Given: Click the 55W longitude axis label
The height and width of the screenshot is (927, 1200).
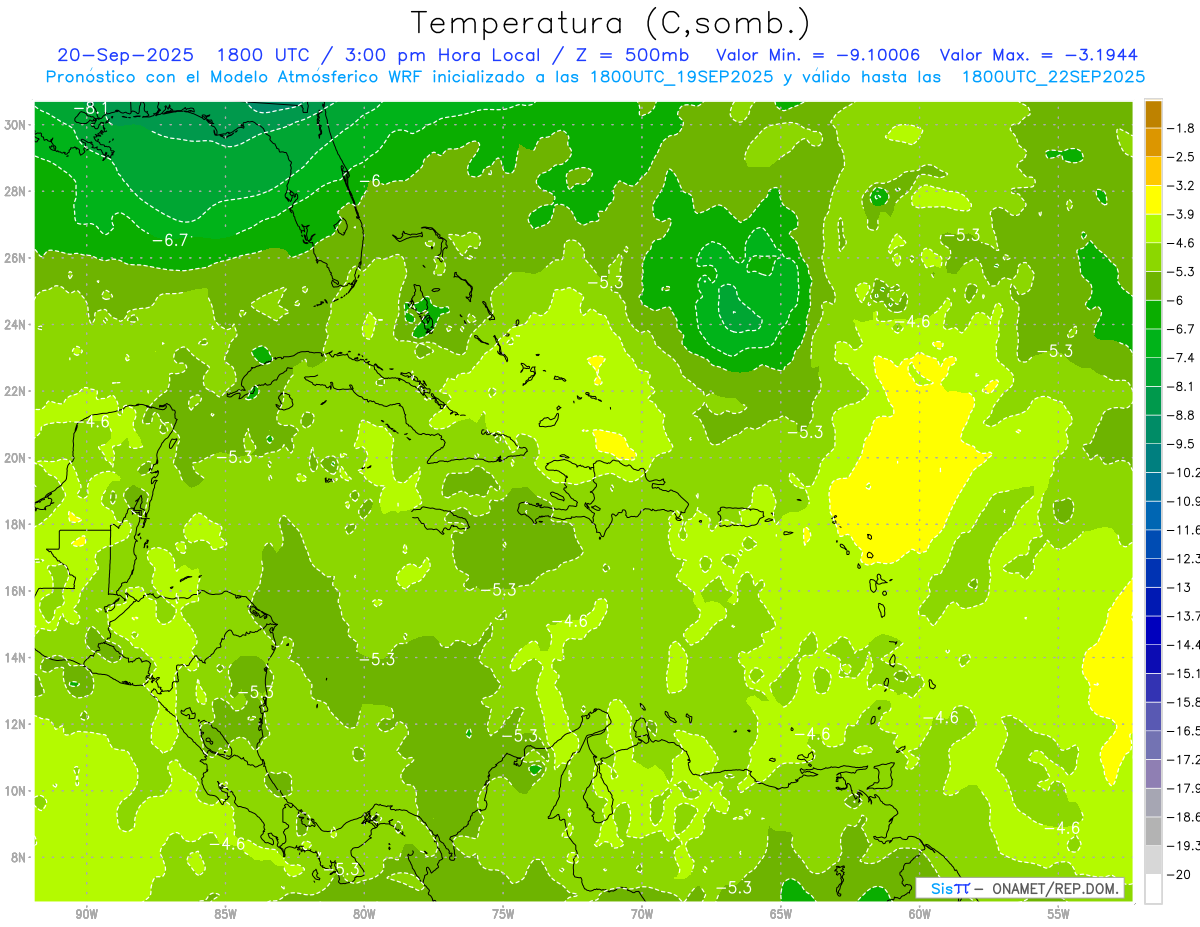Looking at the screenshot, I should tap(1059, 913).
